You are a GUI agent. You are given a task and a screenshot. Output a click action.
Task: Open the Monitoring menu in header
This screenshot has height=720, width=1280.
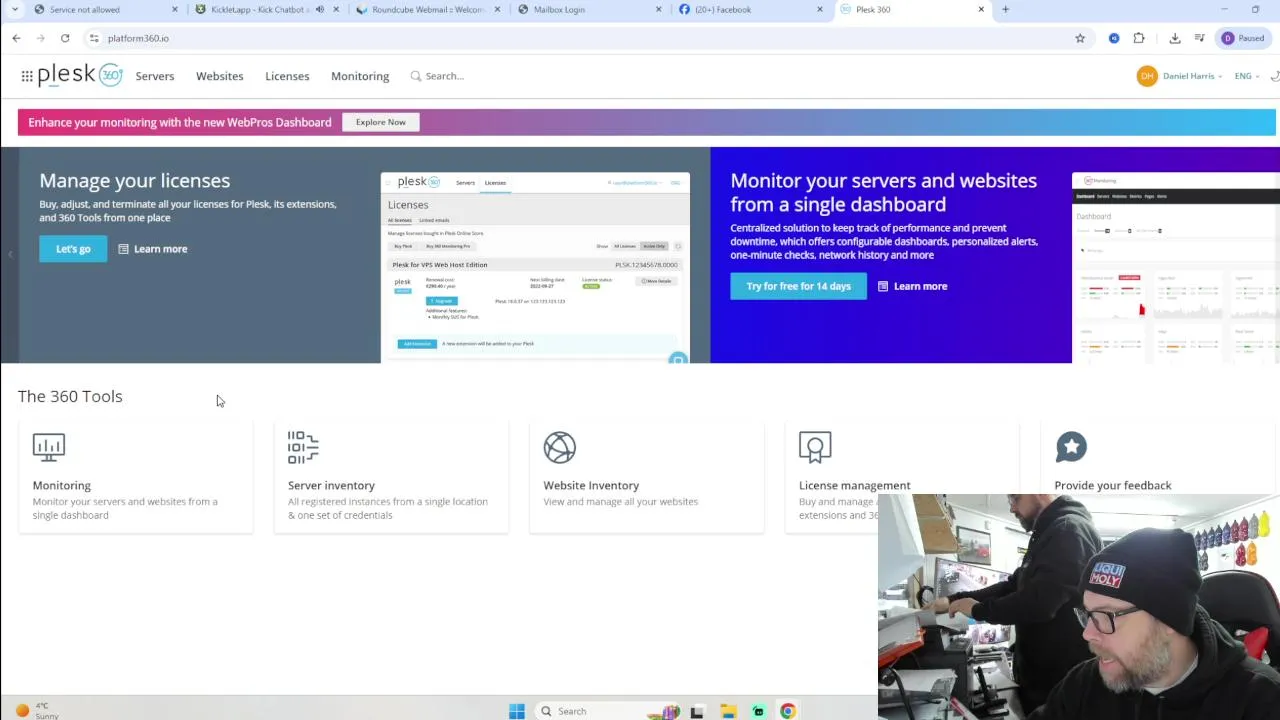coord(360,76)
